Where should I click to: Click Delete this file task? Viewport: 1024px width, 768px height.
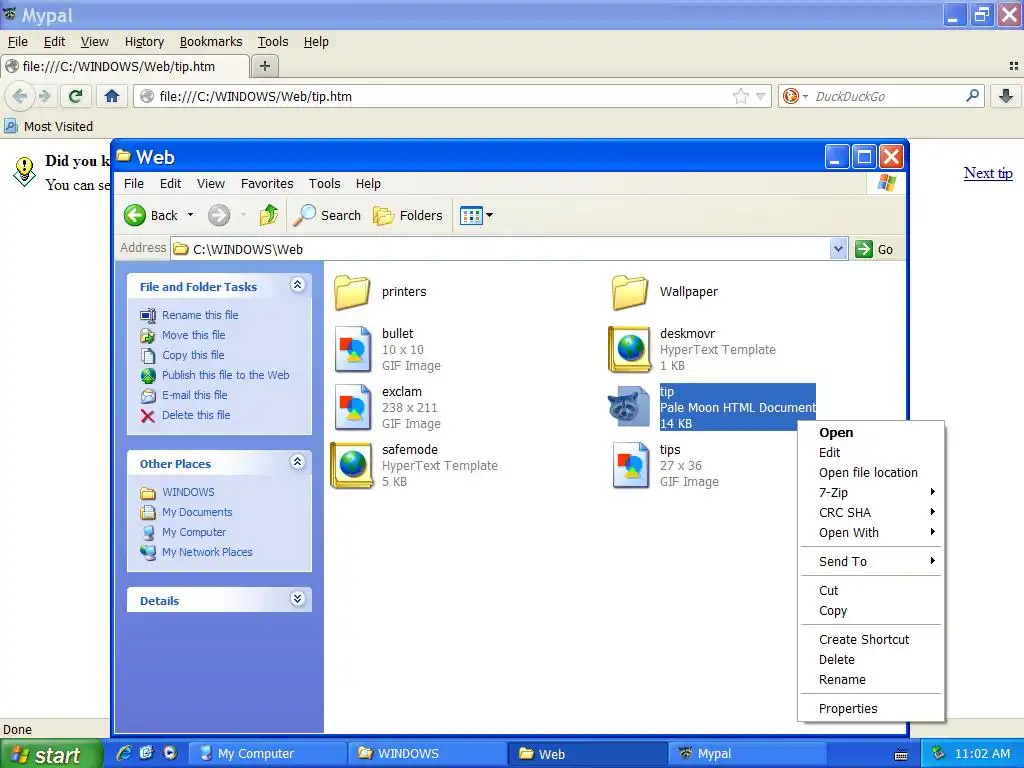click(x=196, y=415)
